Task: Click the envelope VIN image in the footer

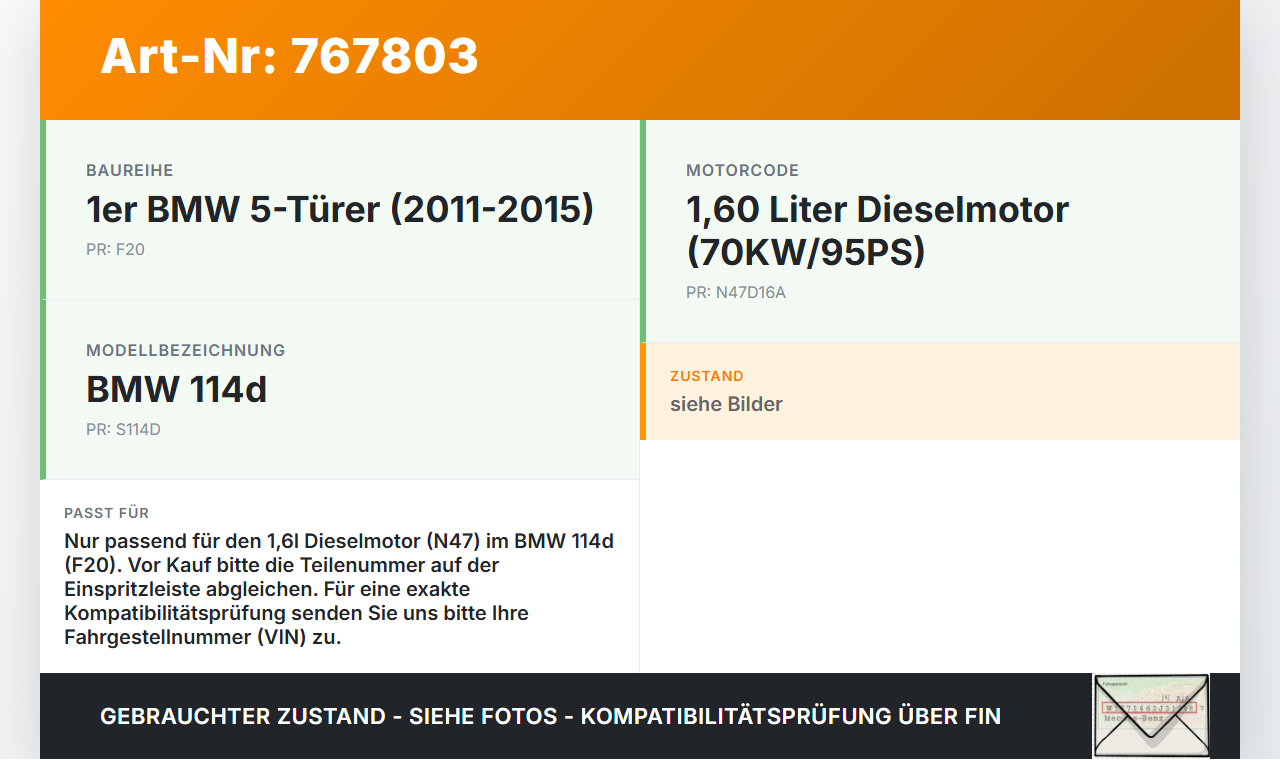Action: 1151,716
